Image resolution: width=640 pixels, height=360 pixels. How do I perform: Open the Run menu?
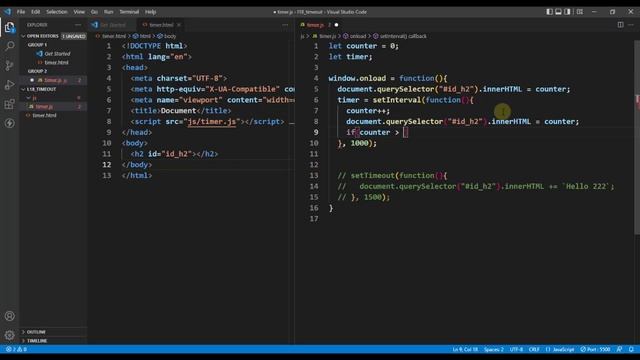coord(108,12)
